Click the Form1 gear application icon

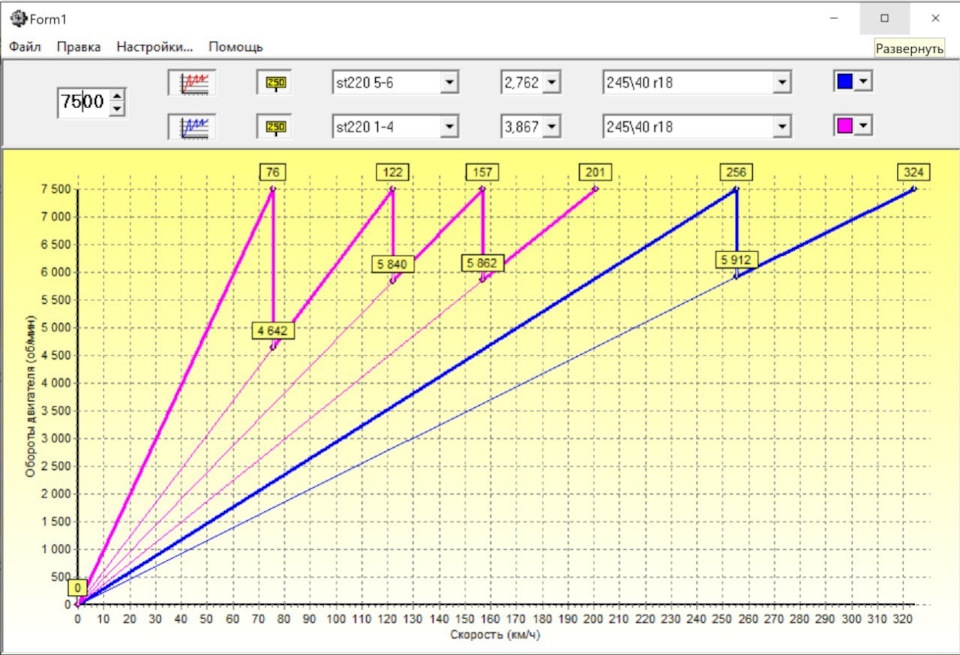[x=18, y=19]
